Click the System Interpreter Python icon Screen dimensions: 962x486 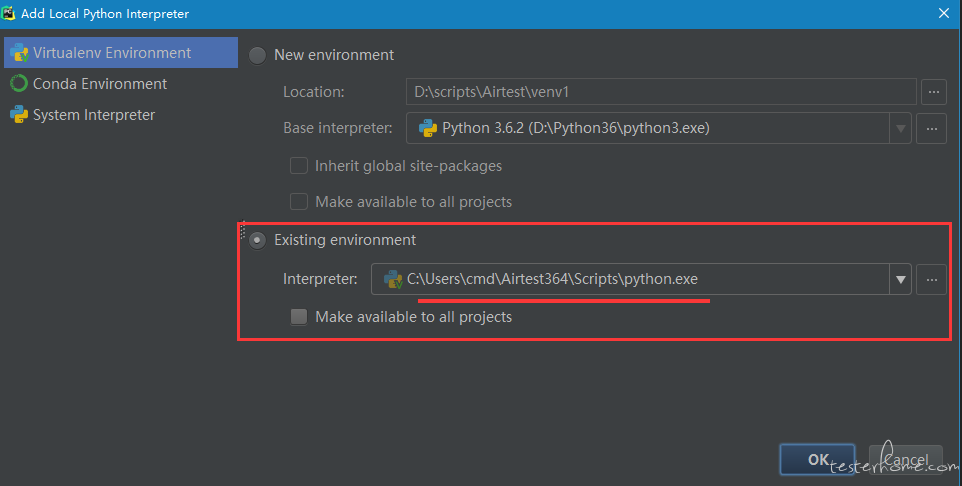(19, 115)
